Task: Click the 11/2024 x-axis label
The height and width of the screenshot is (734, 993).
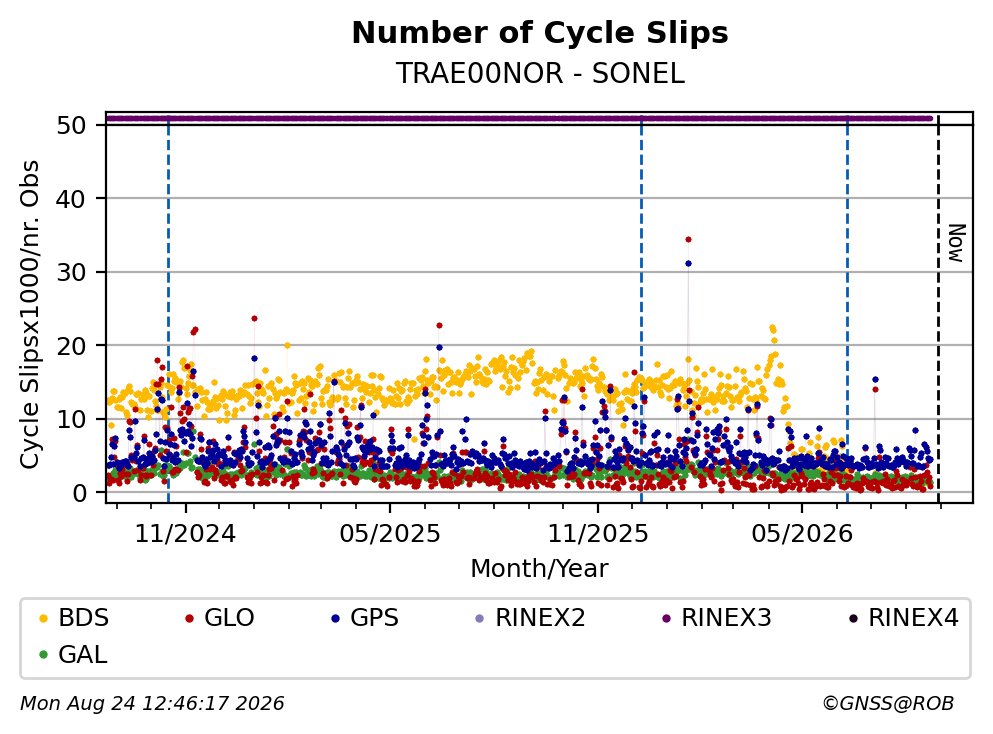Action: click(185, 534)
